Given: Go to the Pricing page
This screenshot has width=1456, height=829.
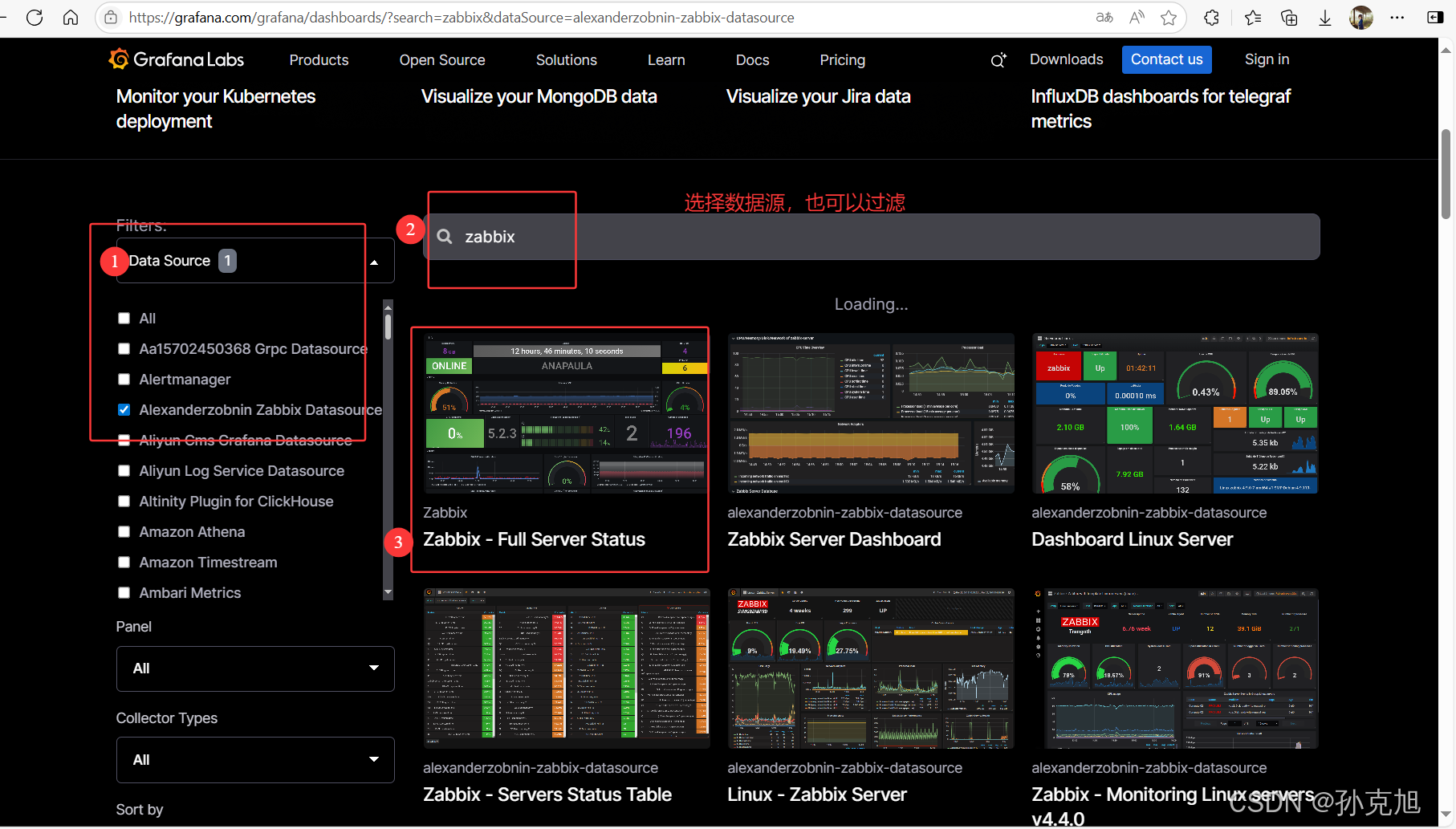Looking at the screenshot, I should point(843,60).
